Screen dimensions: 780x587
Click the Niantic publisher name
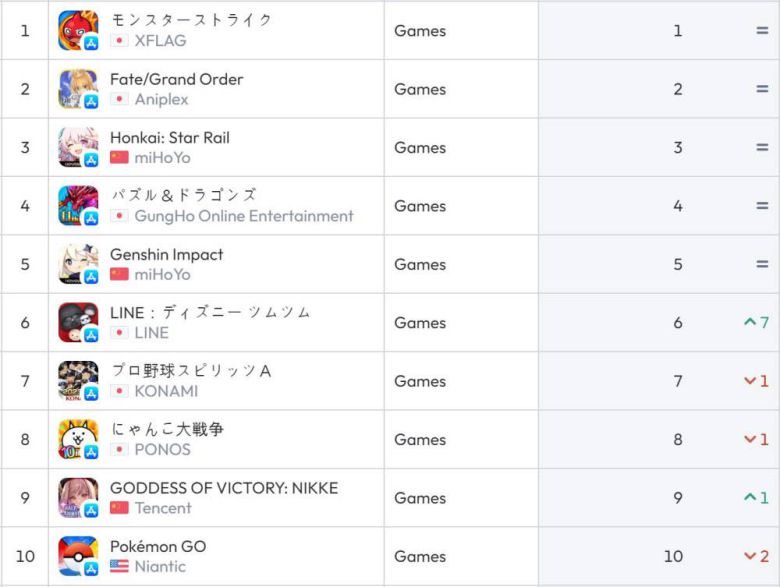click(160, 566)
